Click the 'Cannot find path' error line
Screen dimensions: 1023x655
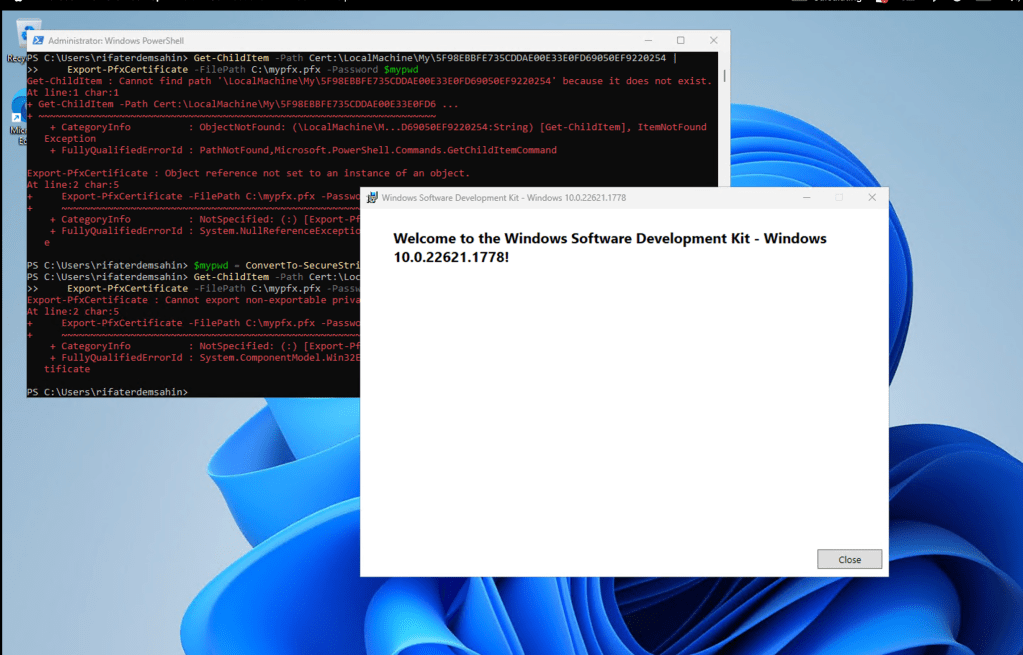pos(369,81)
